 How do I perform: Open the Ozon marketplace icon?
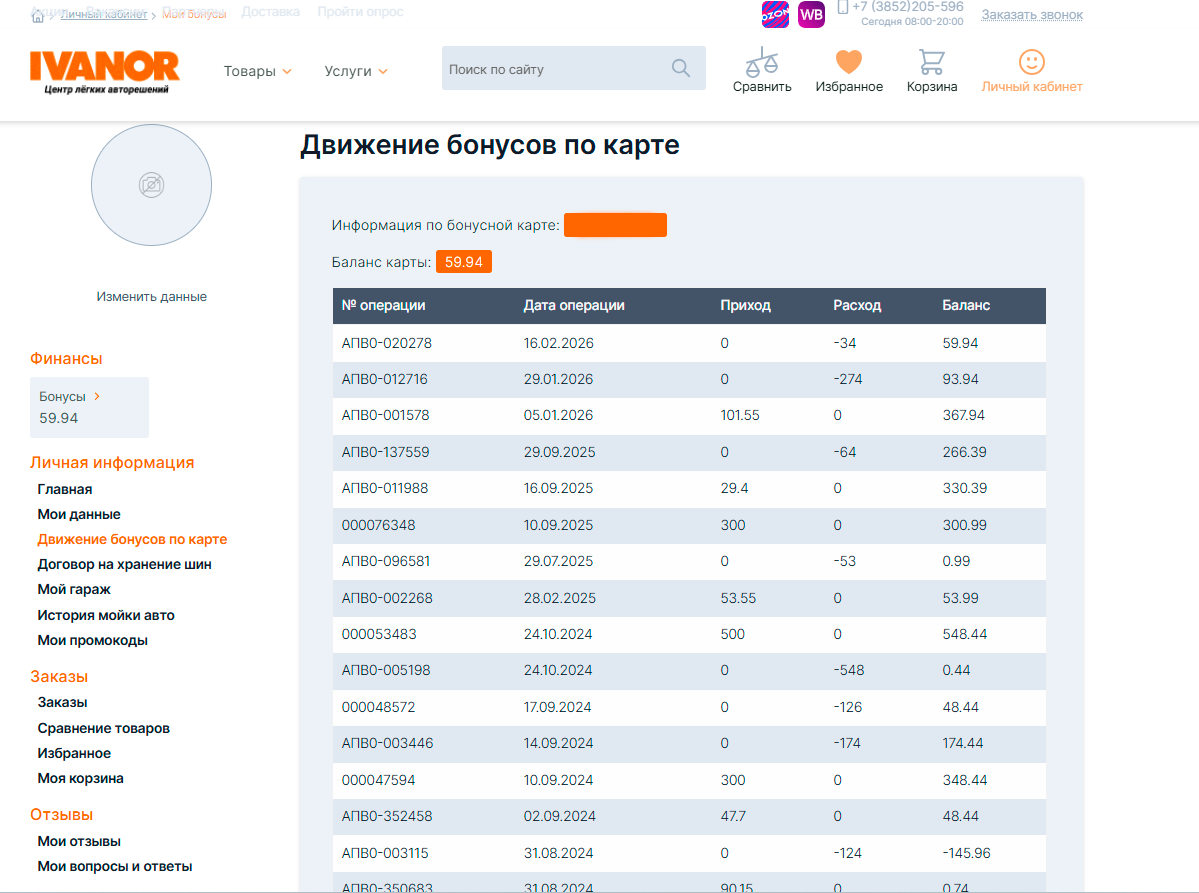pyautogui.click(x=775, y=15)
